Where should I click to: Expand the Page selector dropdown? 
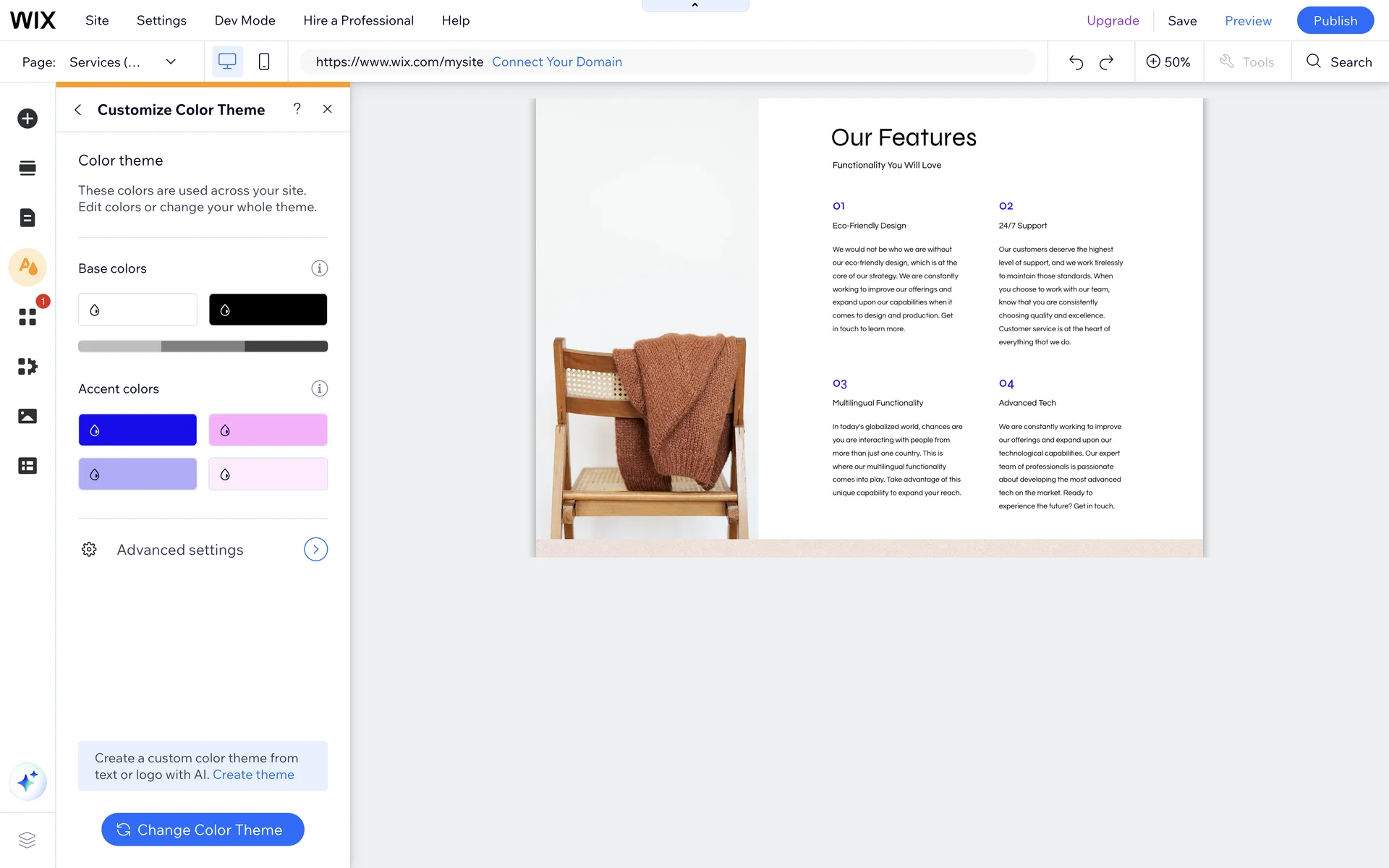coord(171,62)
